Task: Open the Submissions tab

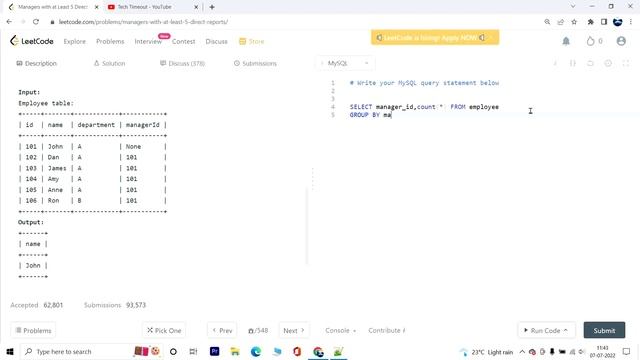Action: 255,63
